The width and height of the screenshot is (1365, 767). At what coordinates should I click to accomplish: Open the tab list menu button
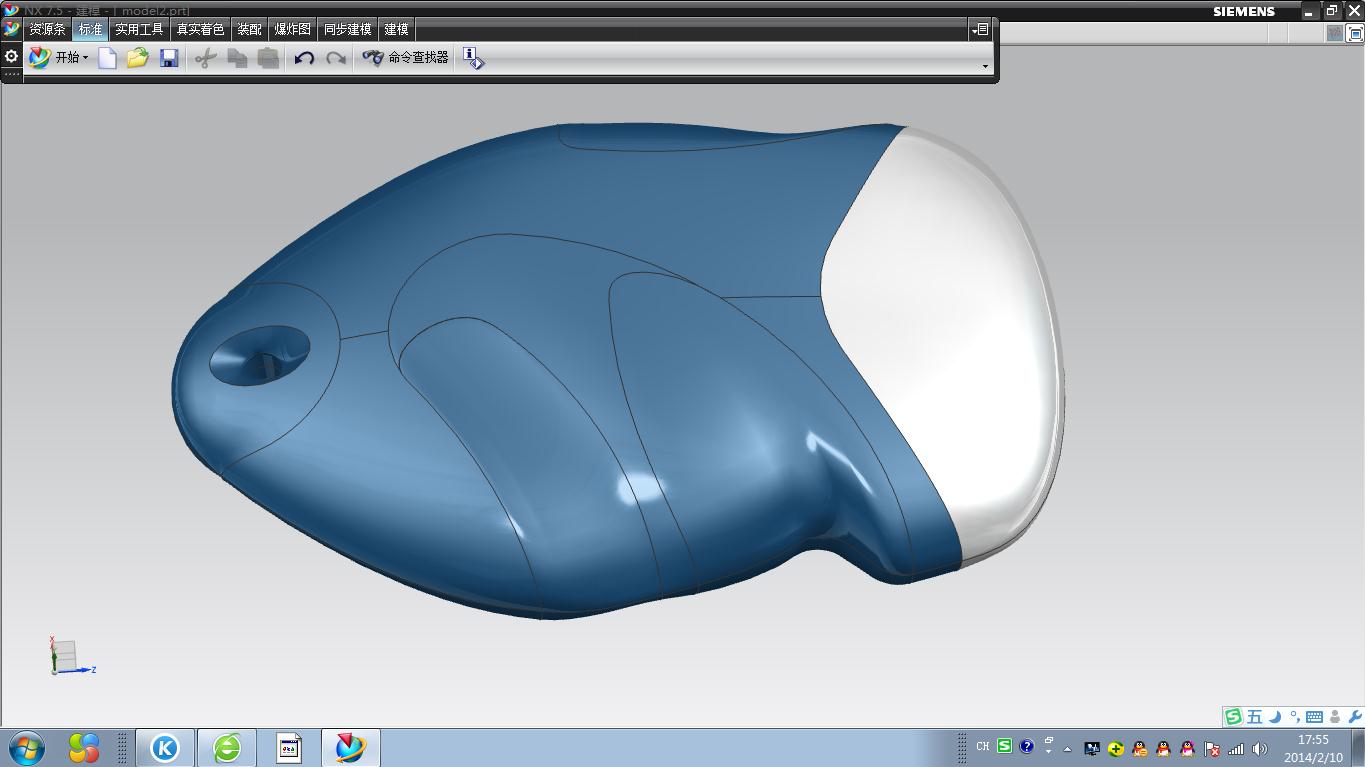point(980,30)
